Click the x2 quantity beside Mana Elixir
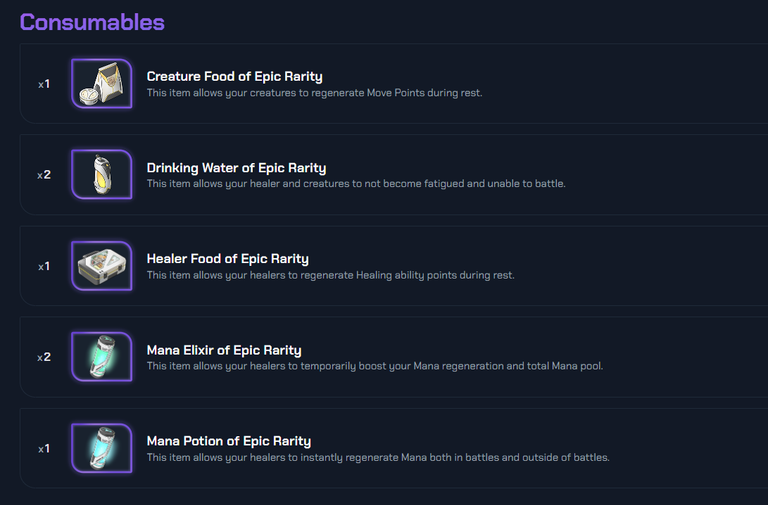Viewport: 768px width, 505px height. pos(44,357)
